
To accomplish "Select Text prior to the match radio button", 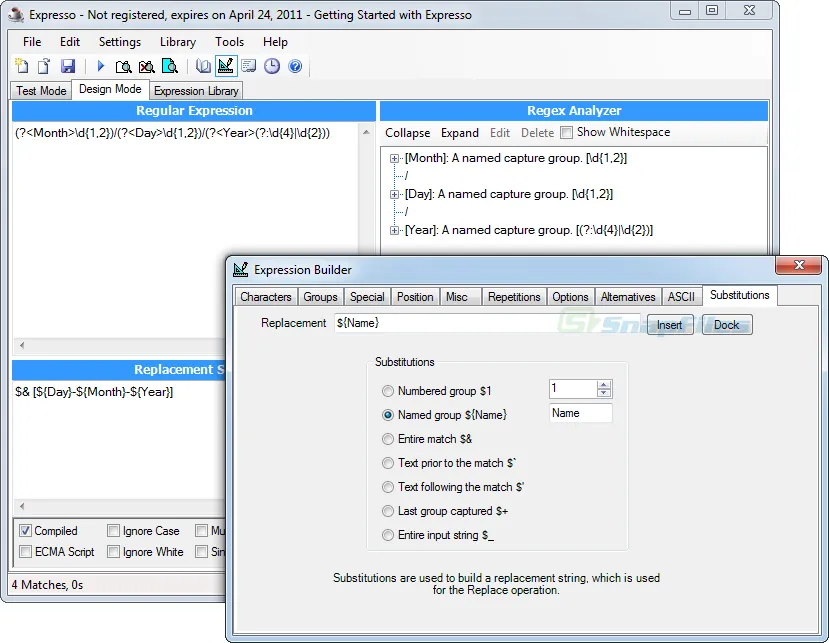I will pyautogui.click(x=388, y=463).
